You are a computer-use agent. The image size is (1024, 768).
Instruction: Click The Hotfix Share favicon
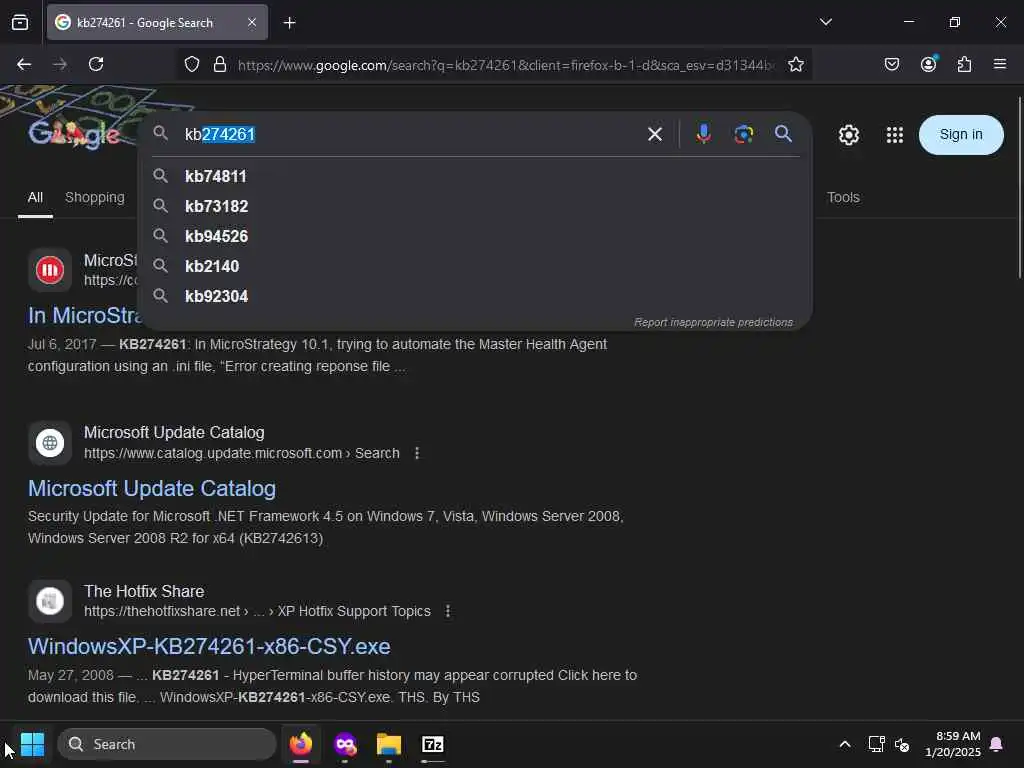50,601
